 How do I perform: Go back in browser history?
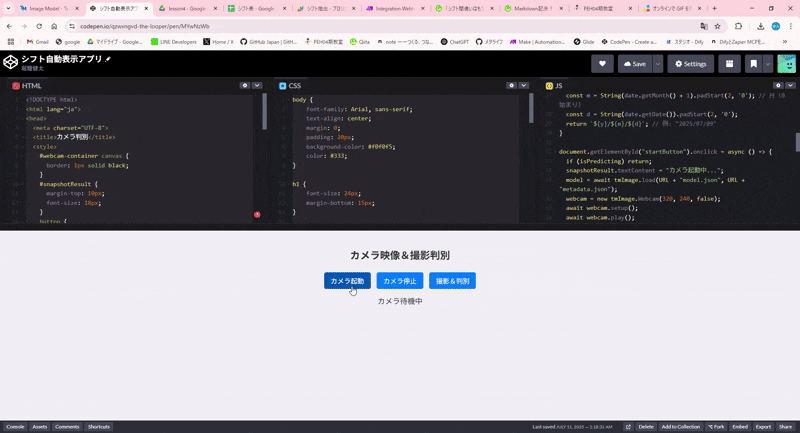pos(9,26)
